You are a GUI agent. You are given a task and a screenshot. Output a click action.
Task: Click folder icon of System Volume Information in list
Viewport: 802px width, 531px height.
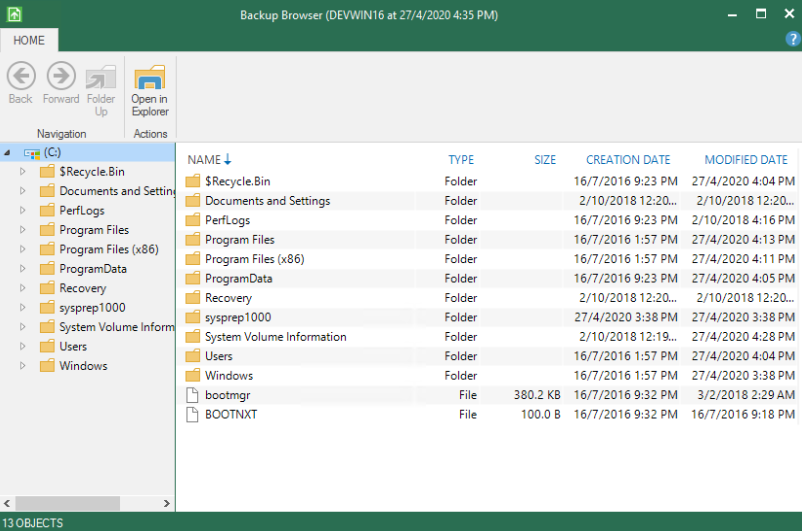193,337
